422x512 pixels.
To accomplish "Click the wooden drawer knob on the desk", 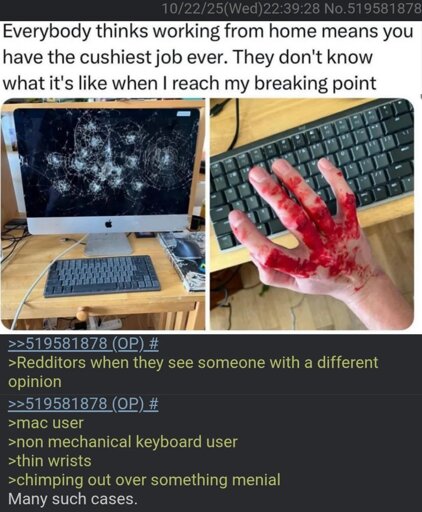I will coord(82,314).
